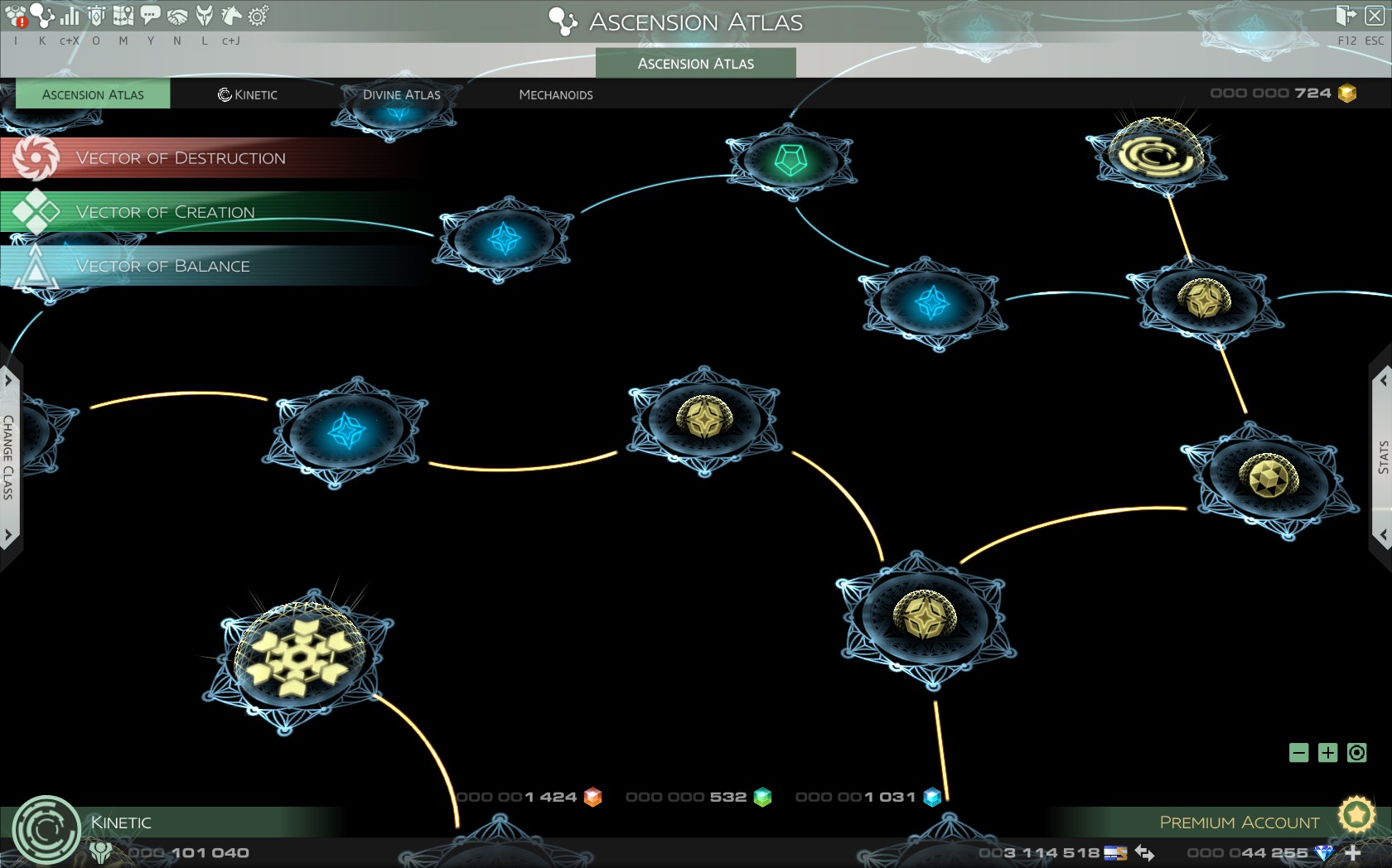Click the 000 101 040 prestige value
Viewport: 1392px width, 868px height.
point(189,852)
